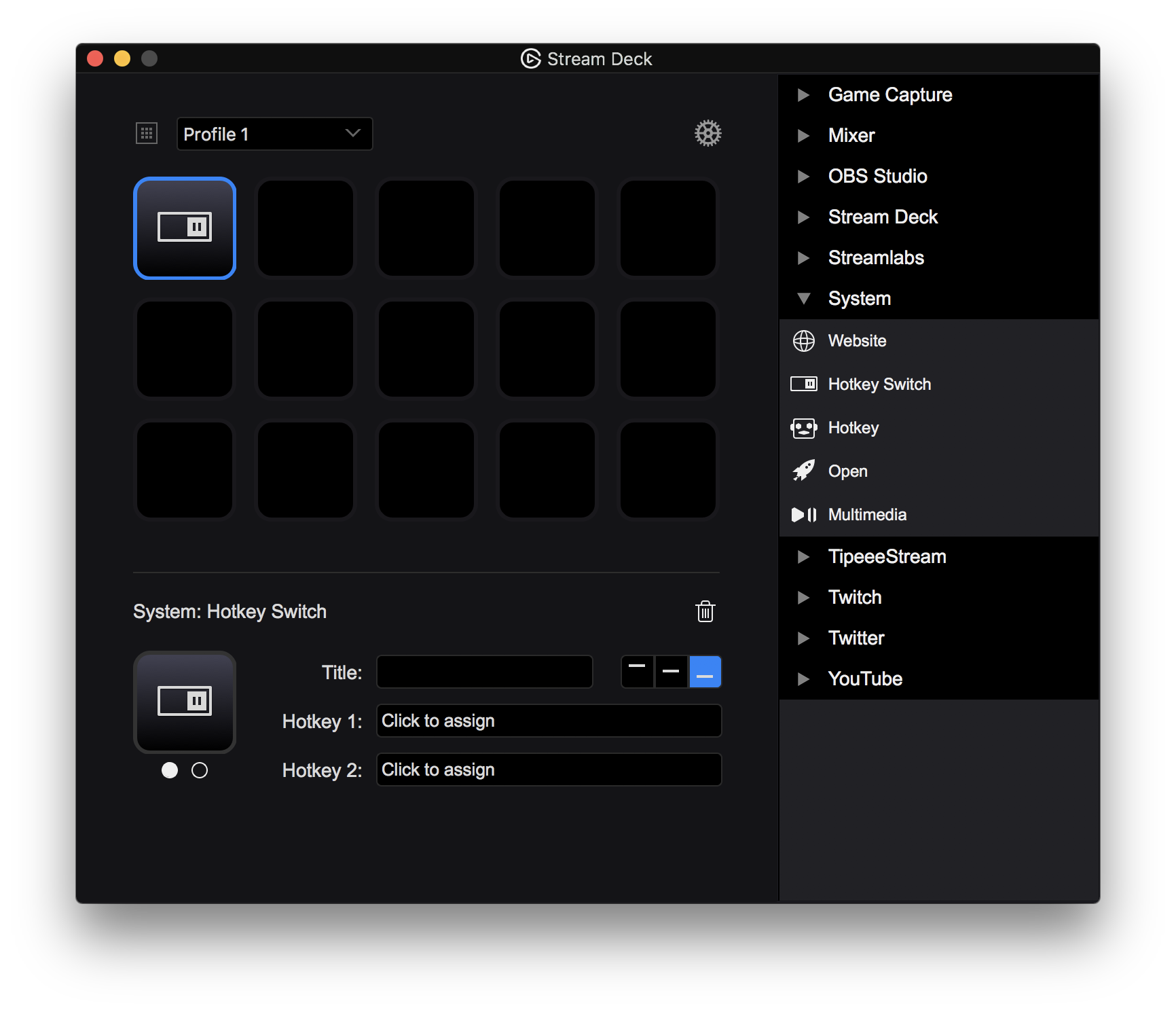Expand the Twitter category
Screen dimensions: 1176x1012
(x=803, y=638)
